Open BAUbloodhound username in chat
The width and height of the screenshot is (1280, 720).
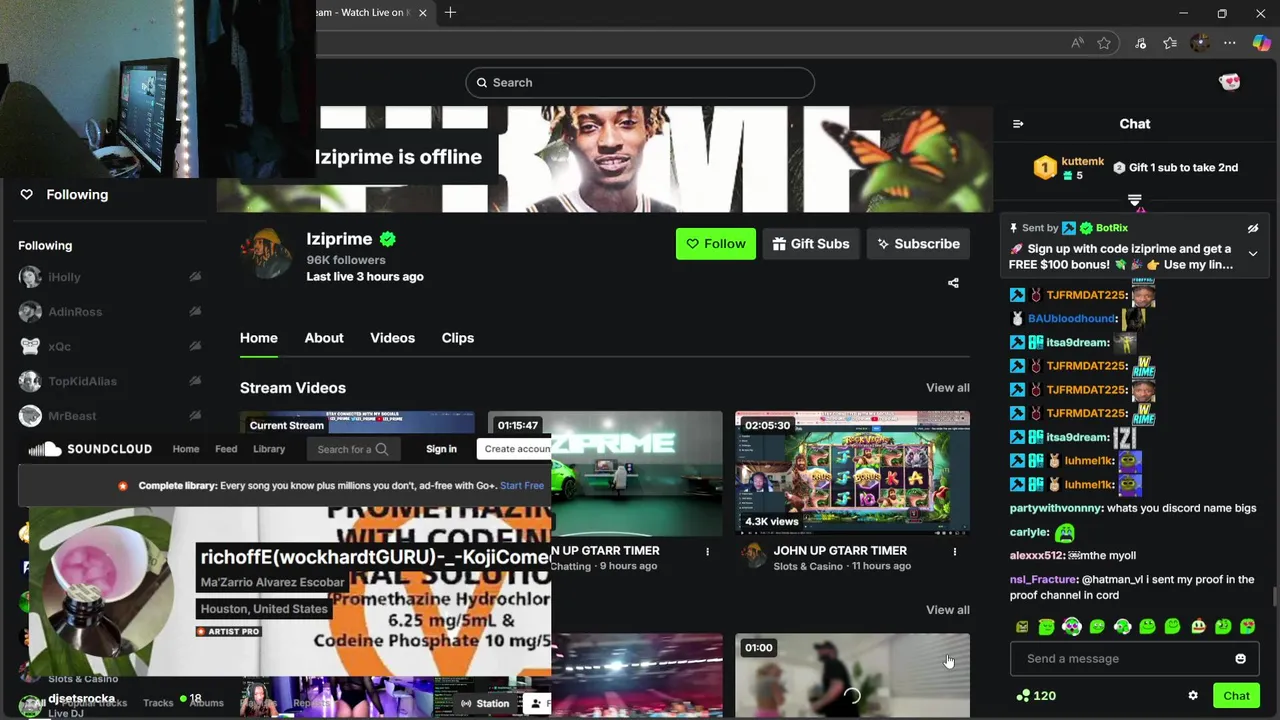coord(1071,318)
